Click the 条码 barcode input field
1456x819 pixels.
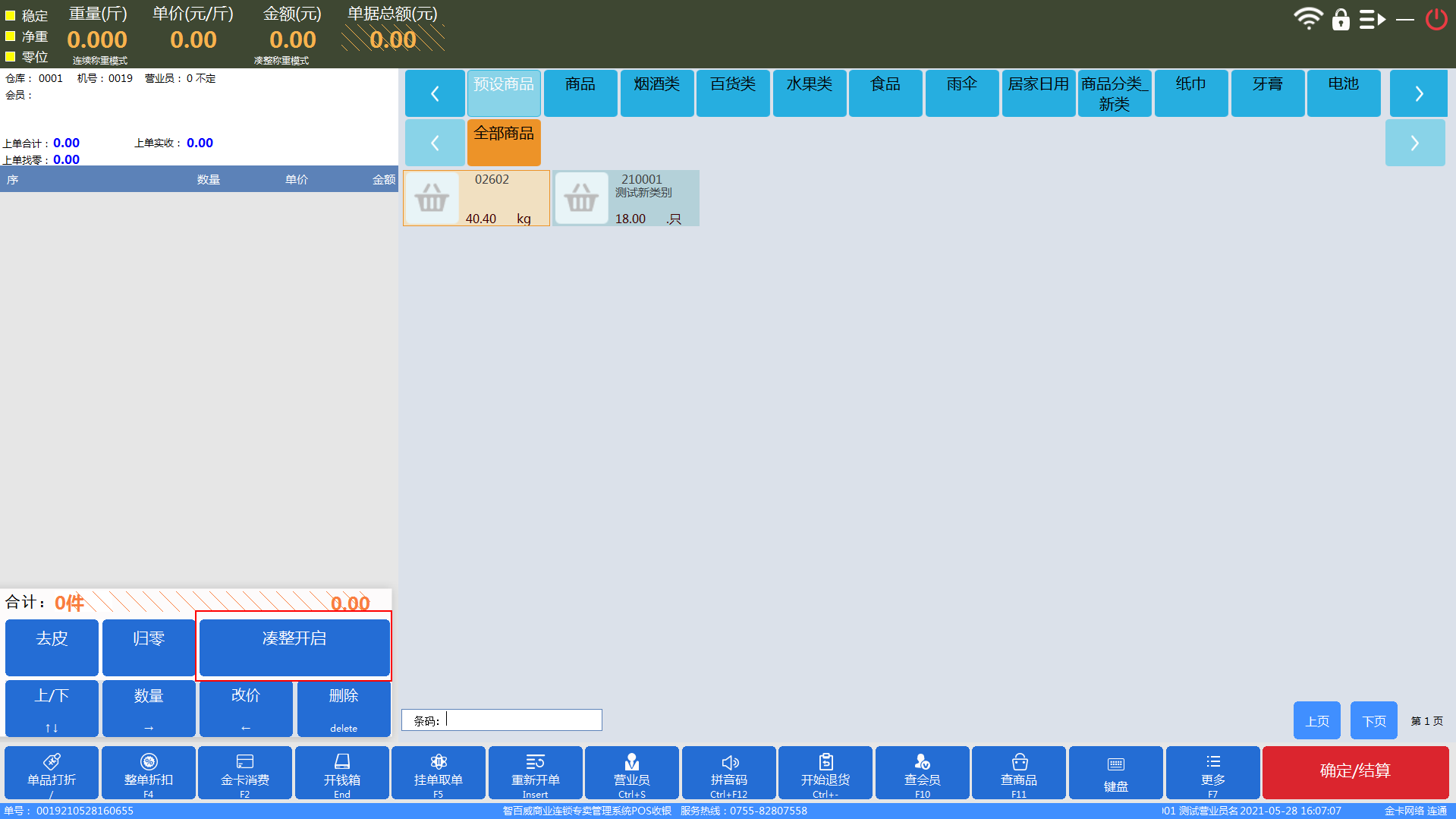pyautogui.click(x=502, y=720)
